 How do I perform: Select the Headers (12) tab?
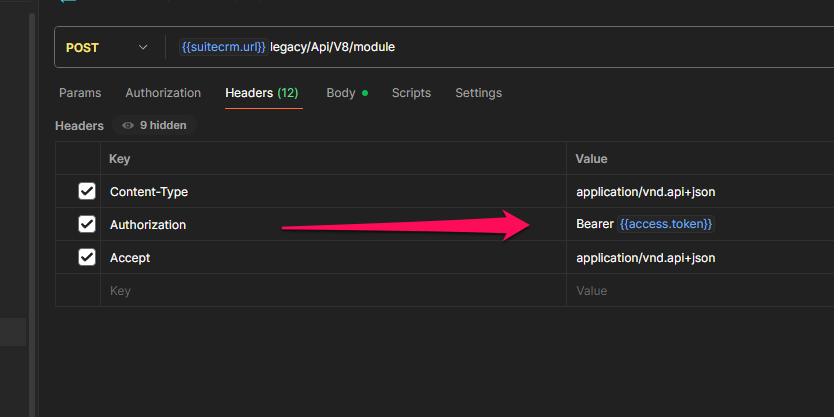[x=261, y=93]
